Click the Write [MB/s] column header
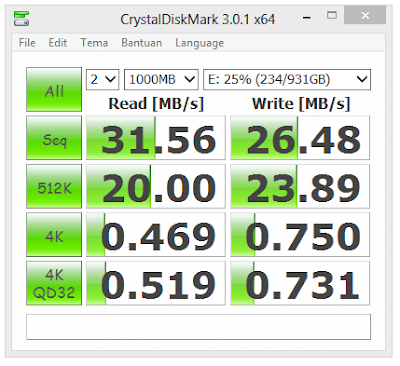The image size is (400, 366). pyautogui.click(x=301, y=104)
